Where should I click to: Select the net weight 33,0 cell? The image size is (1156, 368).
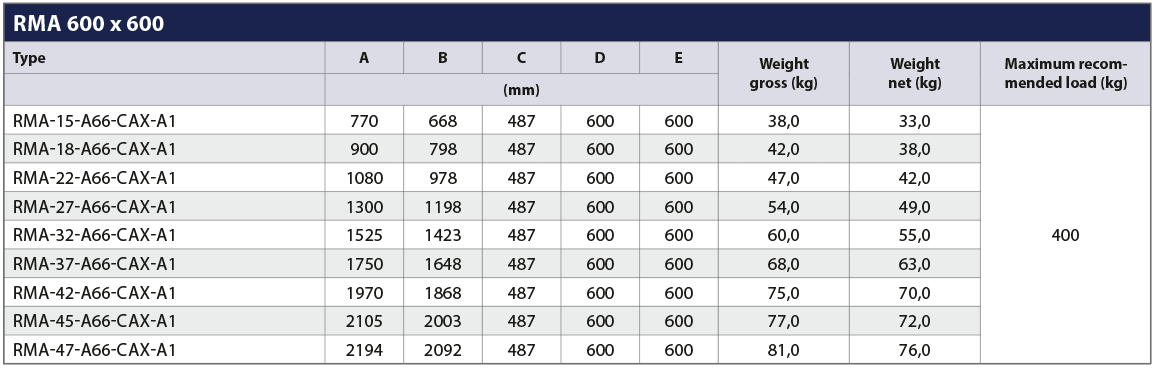(915, 121)
